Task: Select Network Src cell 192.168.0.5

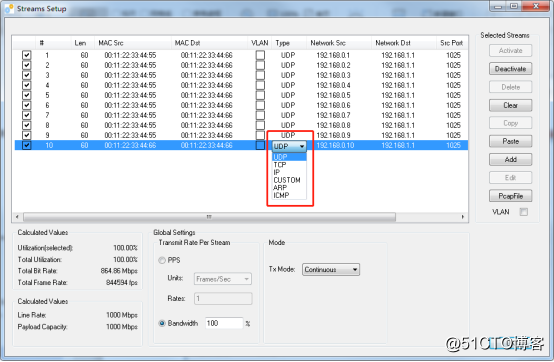Action: 333,95
